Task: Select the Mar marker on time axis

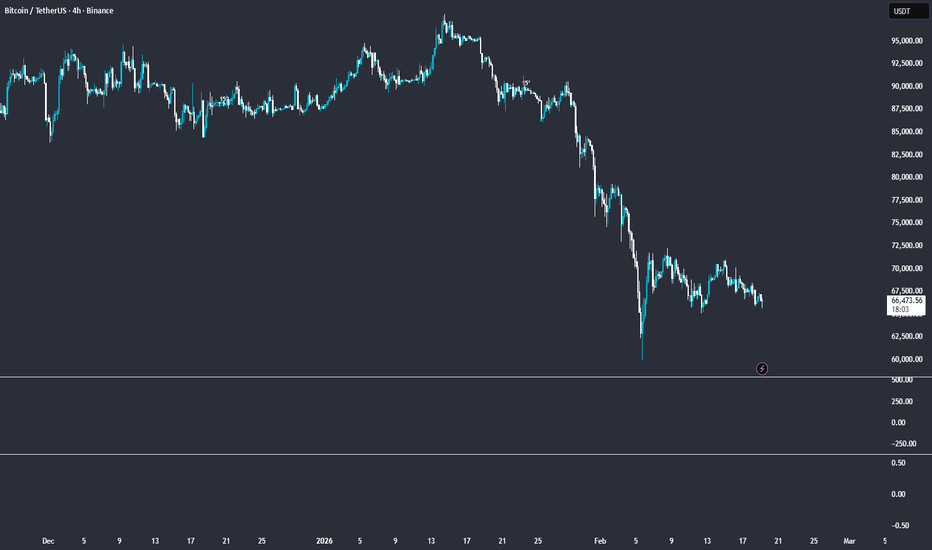Action: tap(849, 540)
